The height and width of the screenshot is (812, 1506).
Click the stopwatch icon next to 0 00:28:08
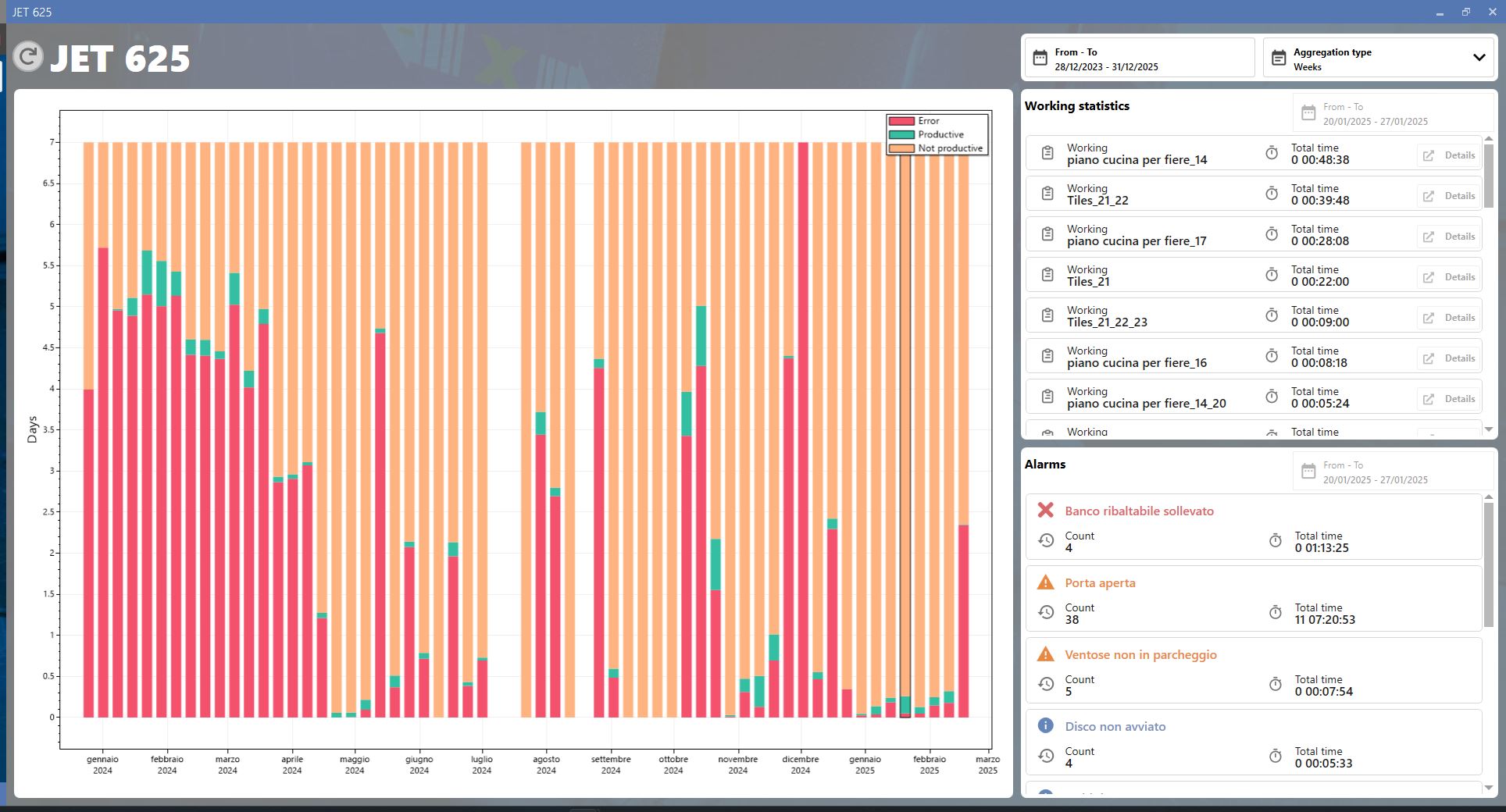point(1272,234)
